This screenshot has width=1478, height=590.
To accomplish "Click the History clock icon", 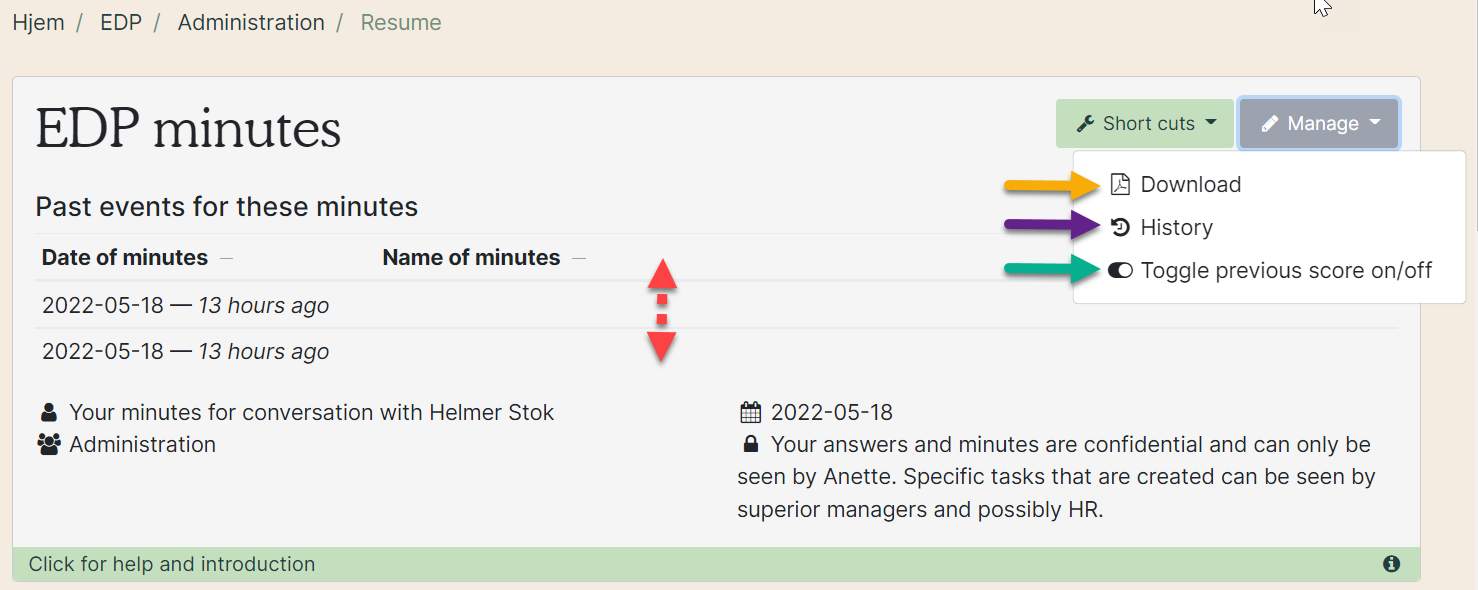I will (x=1120, y=228).
